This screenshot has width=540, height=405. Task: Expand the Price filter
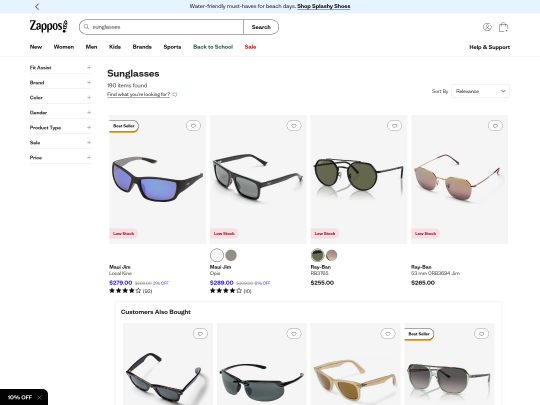[x=60, y=158]
